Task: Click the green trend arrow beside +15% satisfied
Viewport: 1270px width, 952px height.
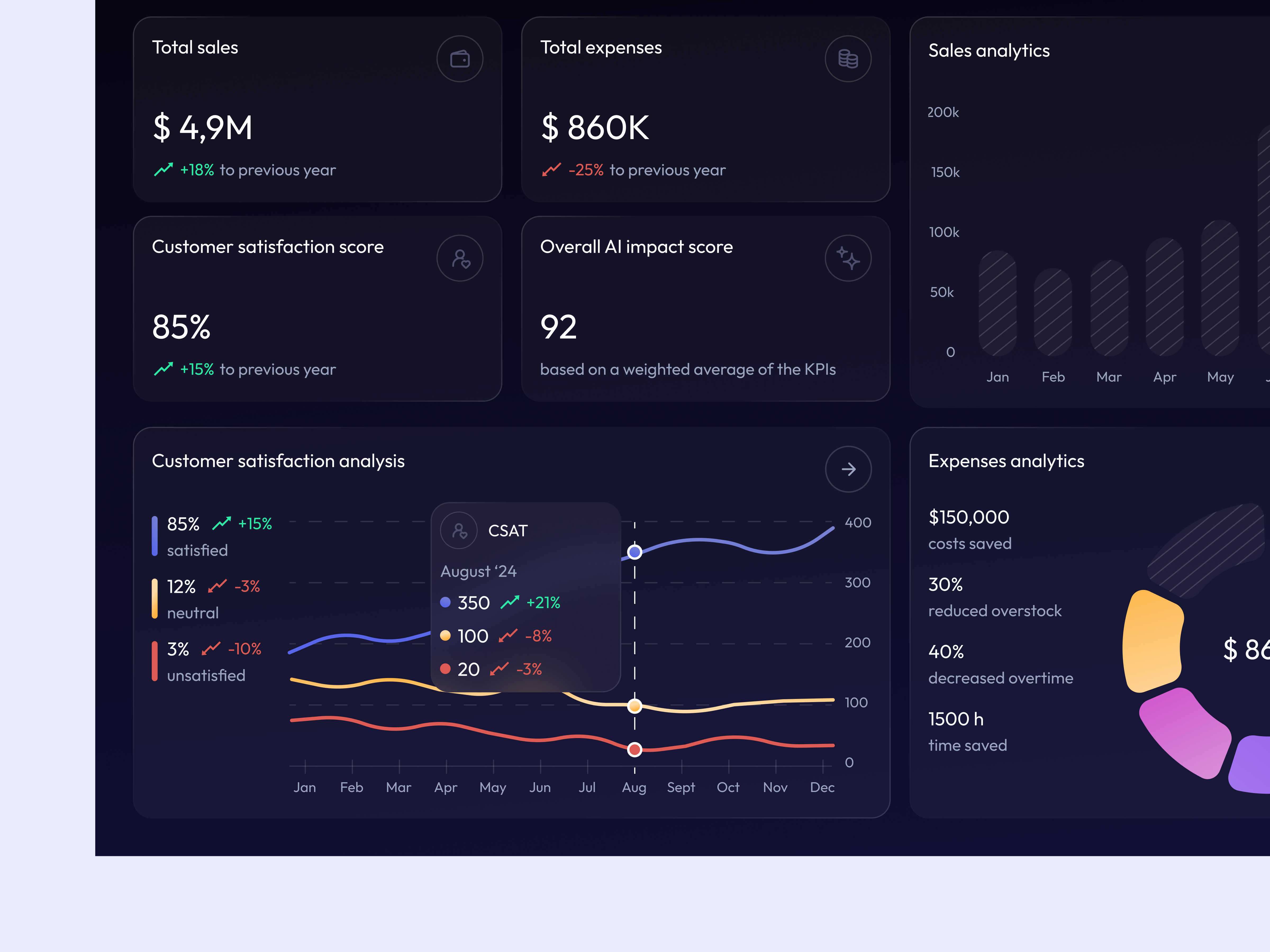Action: point(222,523)
